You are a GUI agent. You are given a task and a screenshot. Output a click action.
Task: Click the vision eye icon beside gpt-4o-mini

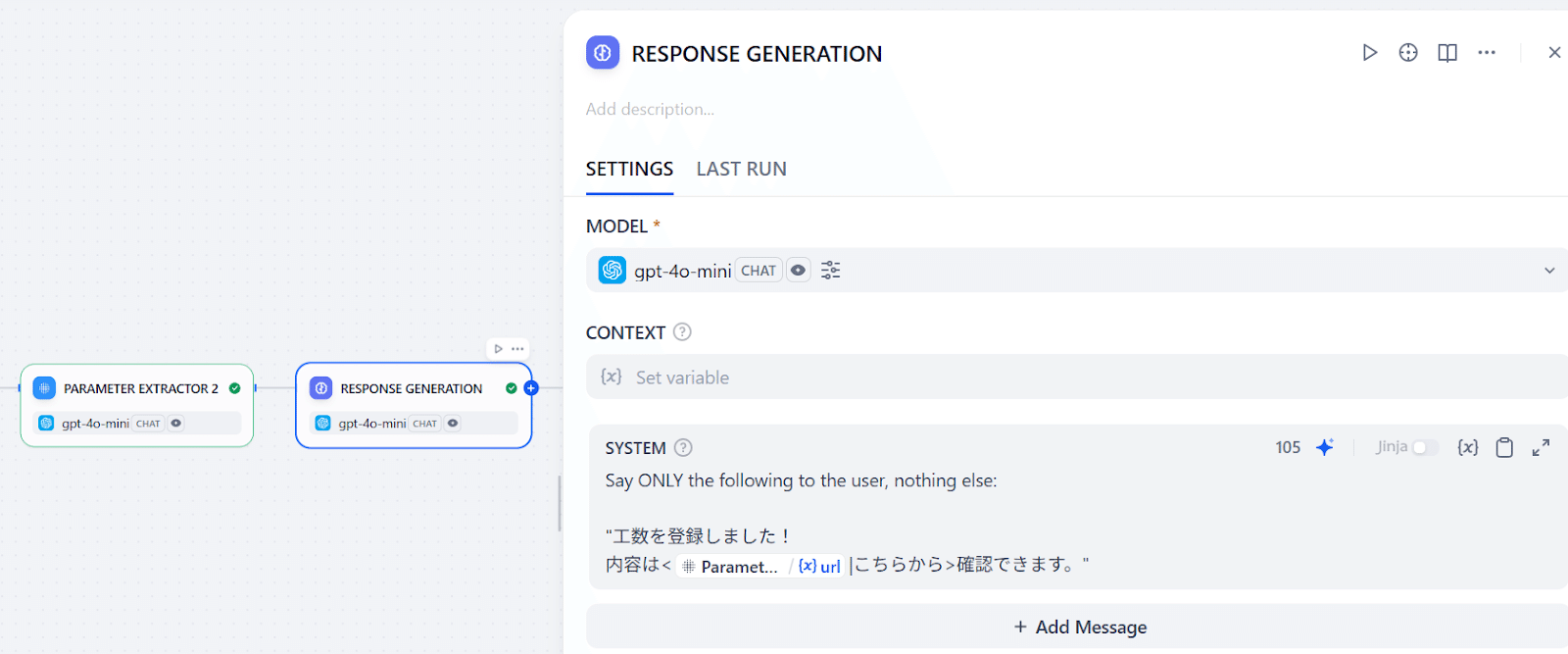(799, 271)
